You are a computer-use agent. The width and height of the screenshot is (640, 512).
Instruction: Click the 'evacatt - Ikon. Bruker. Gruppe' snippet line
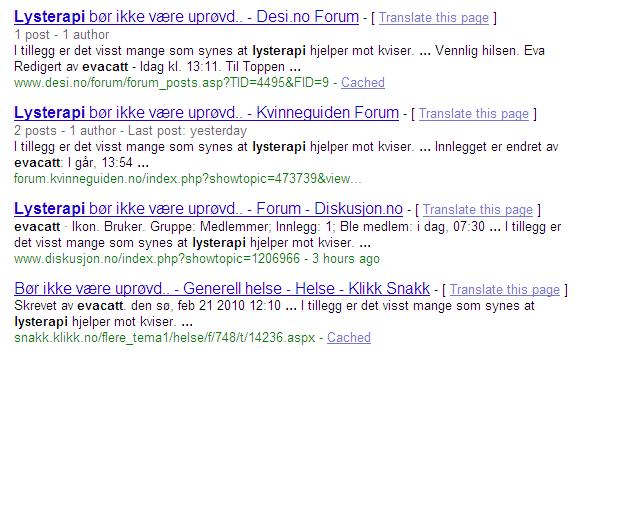click(288, 226)
